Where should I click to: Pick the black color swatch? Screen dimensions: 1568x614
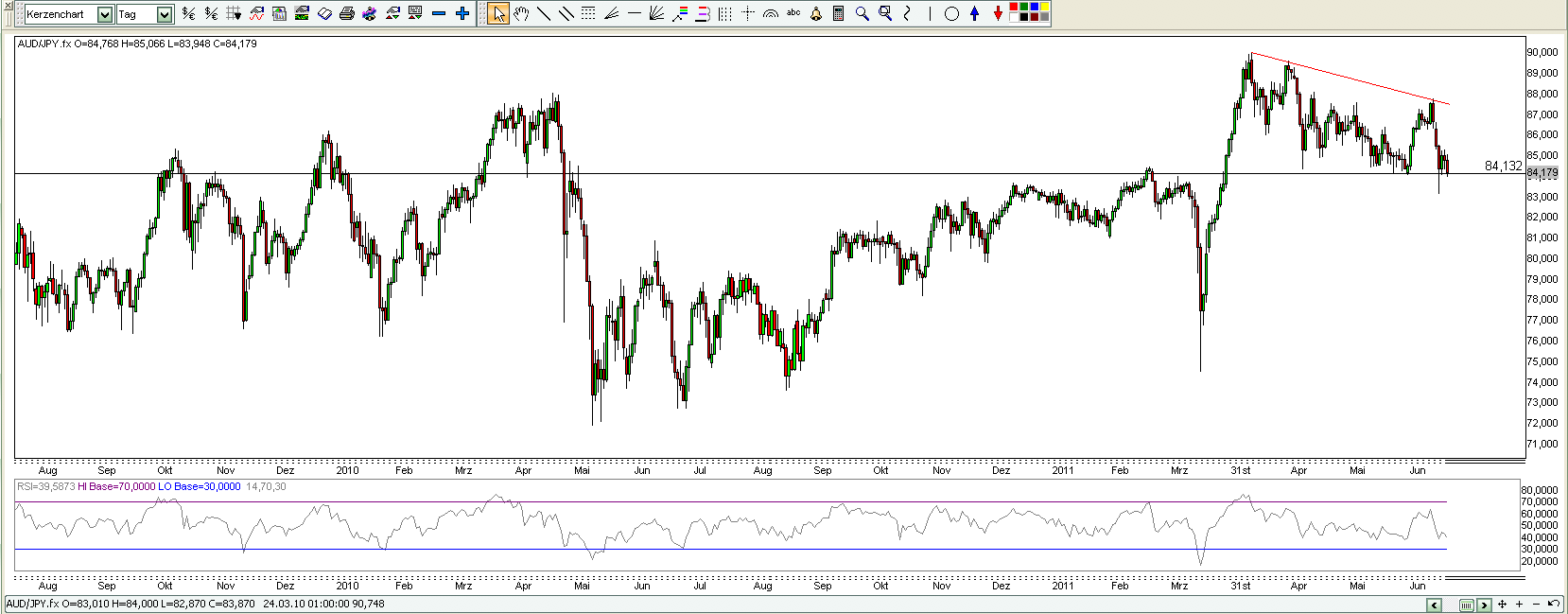(x=1024, y=17)
